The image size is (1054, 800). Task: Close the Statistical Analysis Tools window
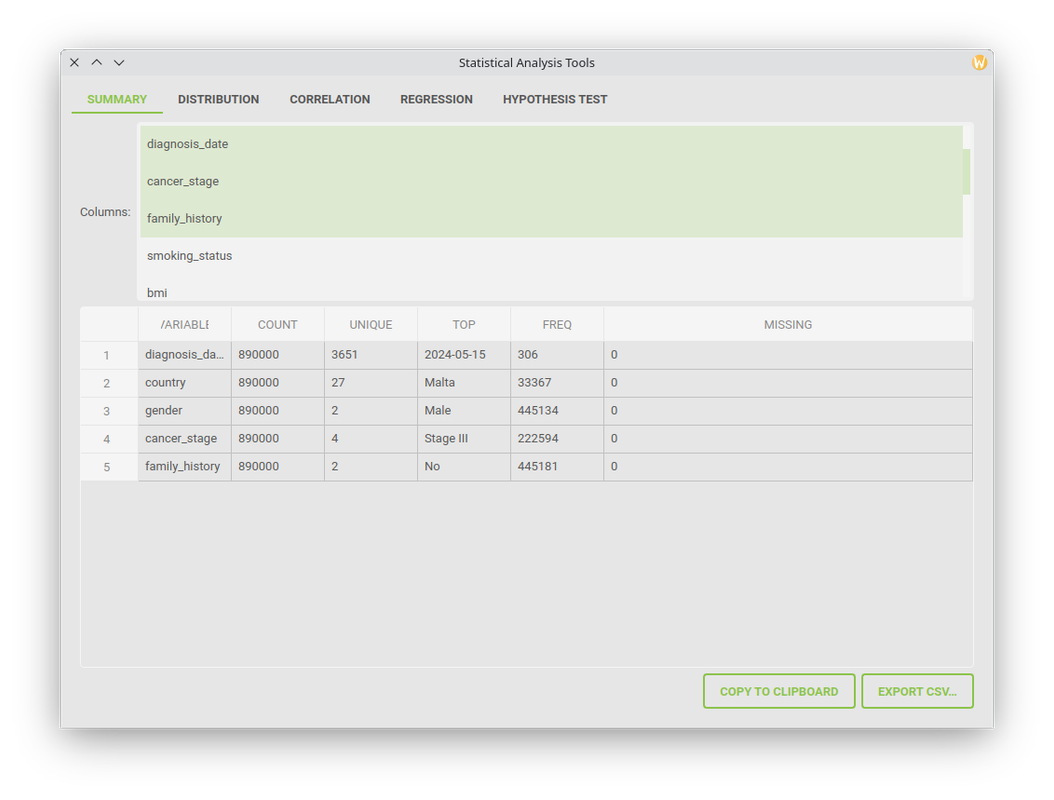pyautogui.click(x=75, y=63)
